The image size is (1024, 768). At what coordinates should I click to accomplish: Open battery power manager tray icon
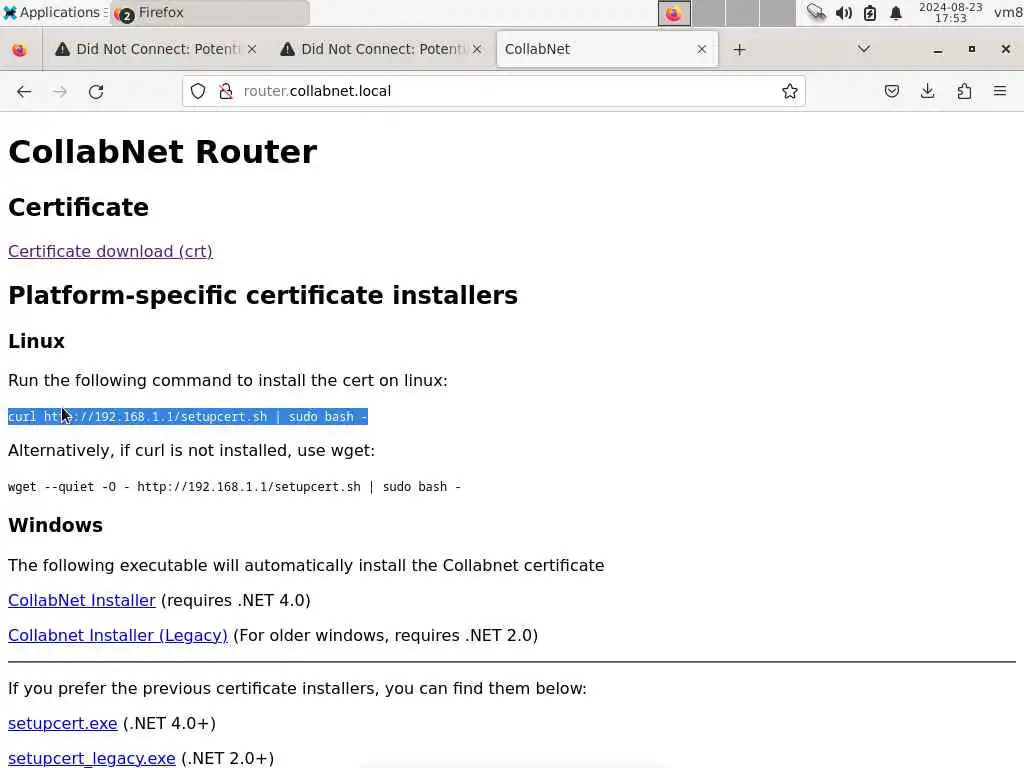point(870,12)
